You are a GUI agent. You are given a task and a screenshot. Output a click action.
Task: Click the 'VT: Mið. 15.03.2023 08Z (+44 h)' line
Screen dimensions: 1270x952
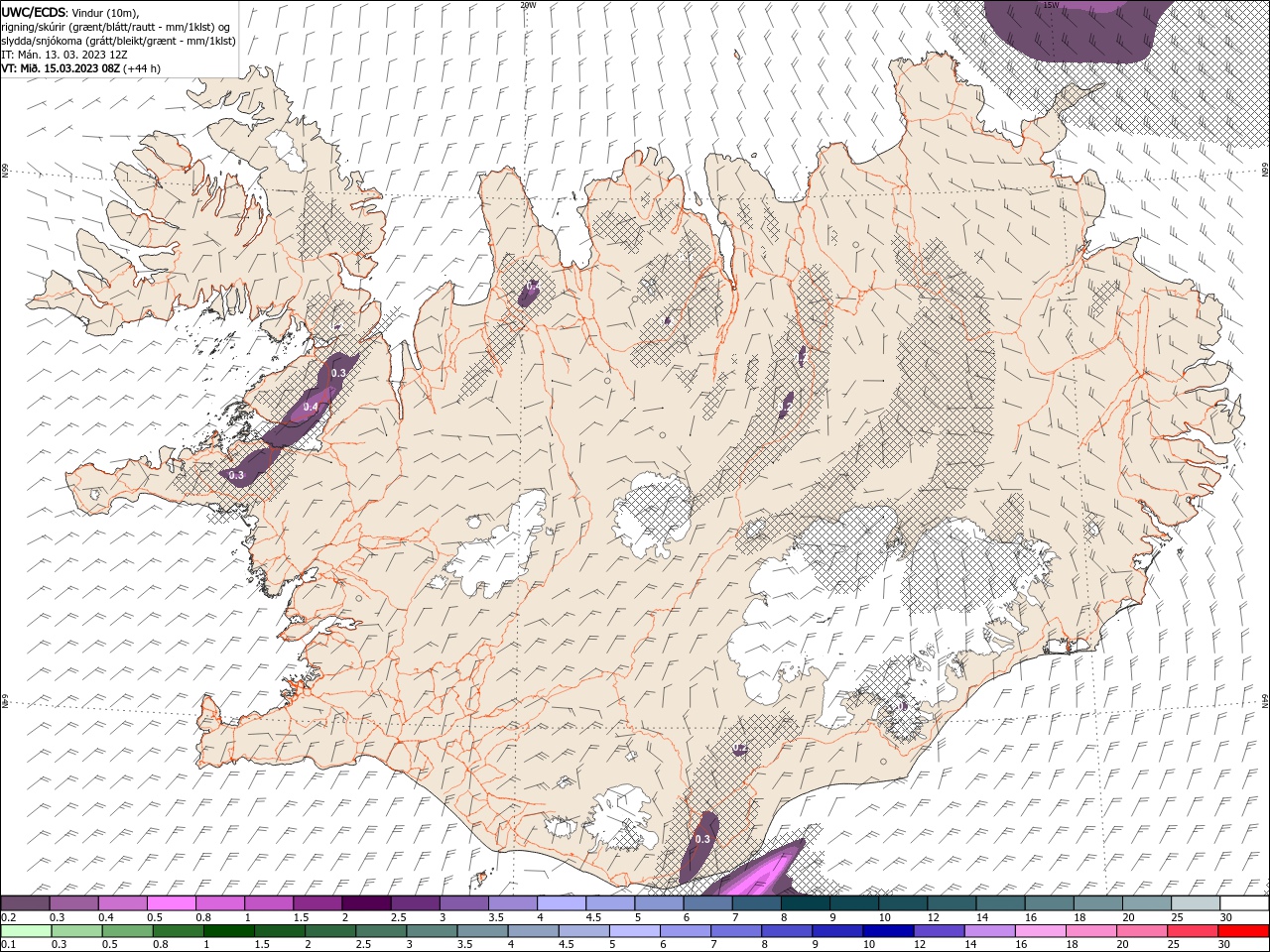tap(81, 68)
